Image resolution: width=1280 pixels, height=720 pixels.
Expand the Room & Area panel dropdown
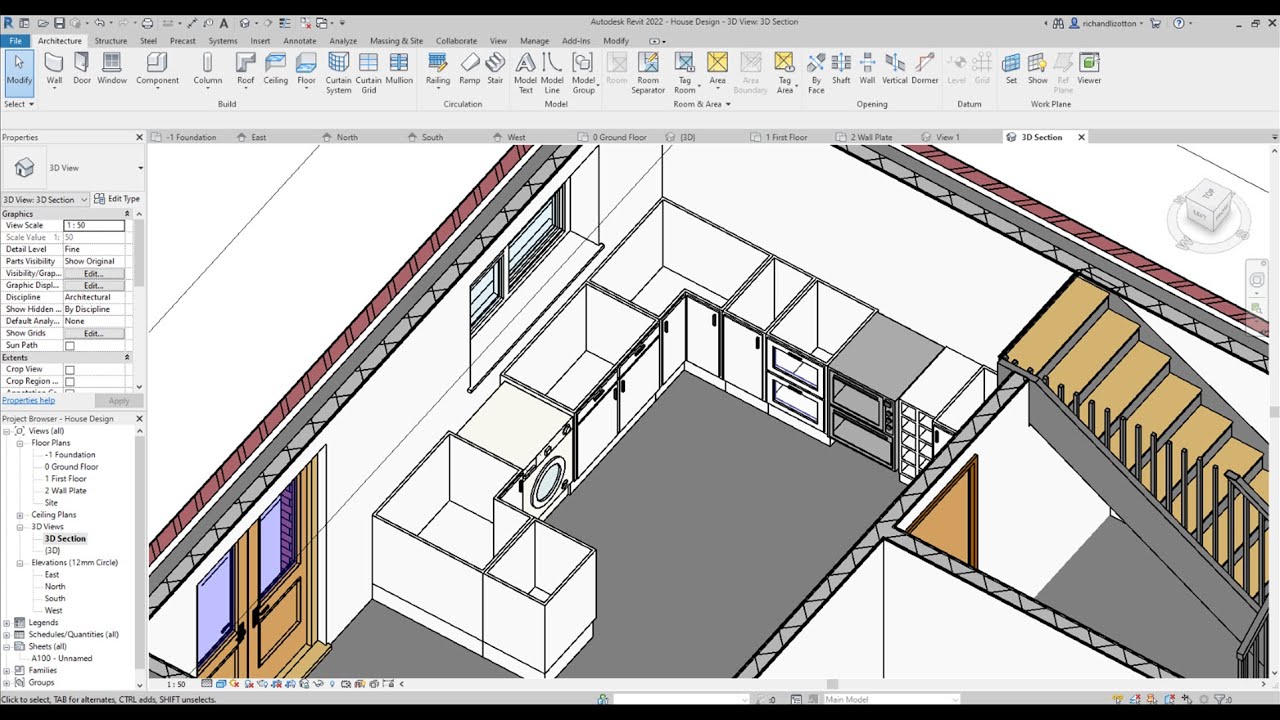(702, 104)
